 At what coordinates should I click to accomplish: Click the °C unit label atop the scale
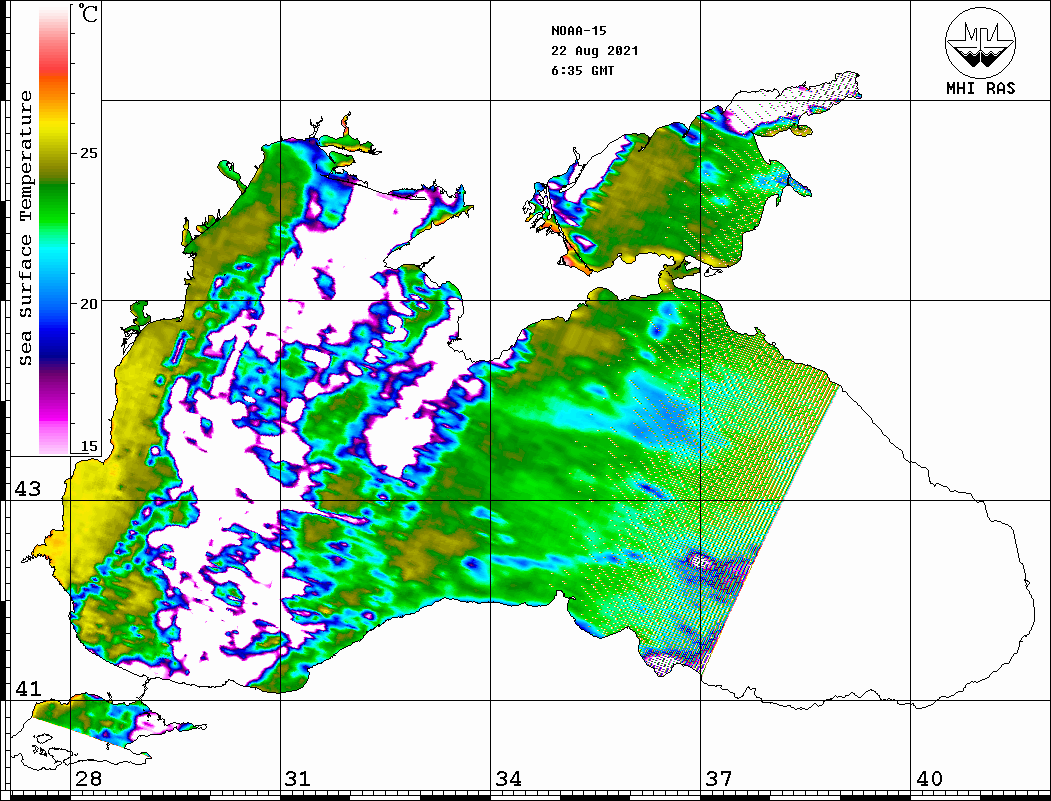coord(89,15)
